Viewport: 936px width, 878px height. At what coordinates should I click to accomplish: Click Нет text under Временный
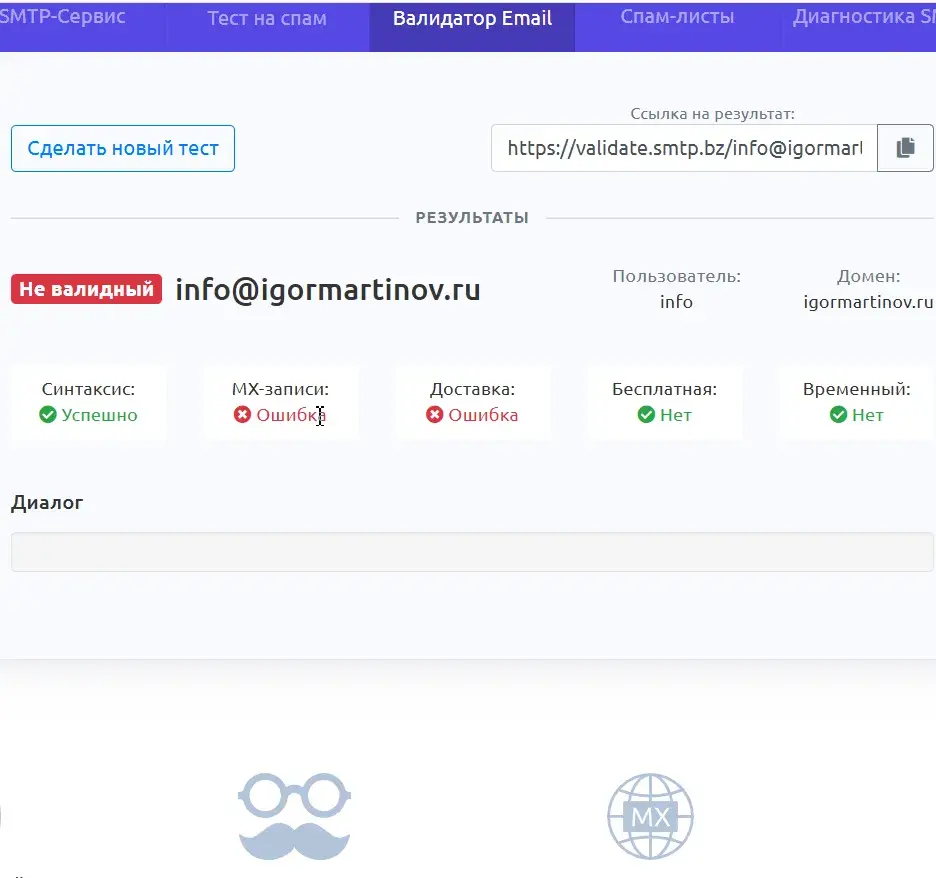coord(867,415)
